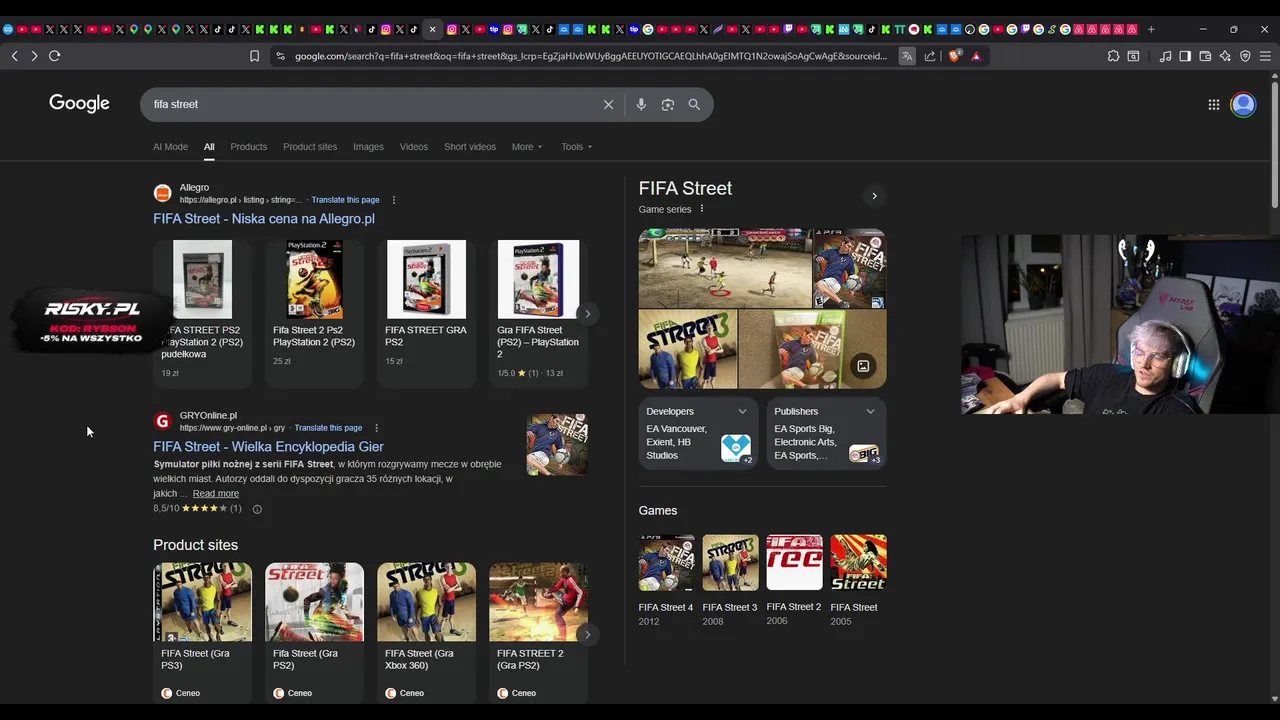Image resolution: width=1280 pixels, height=720 pixels.
Task: Open the Brave Shields lion icon
Action: coord(954,56)
